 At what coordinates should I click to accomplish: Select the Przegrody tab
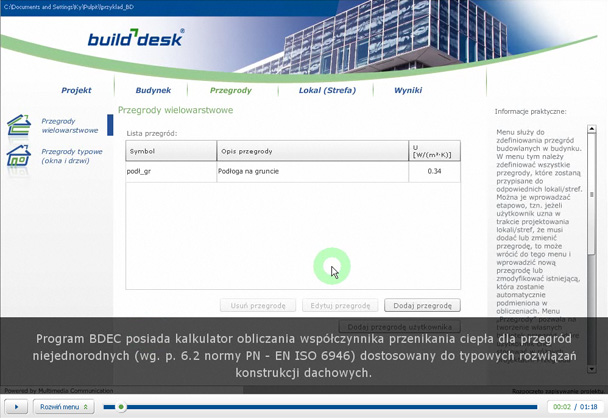[x=231, y=90]
